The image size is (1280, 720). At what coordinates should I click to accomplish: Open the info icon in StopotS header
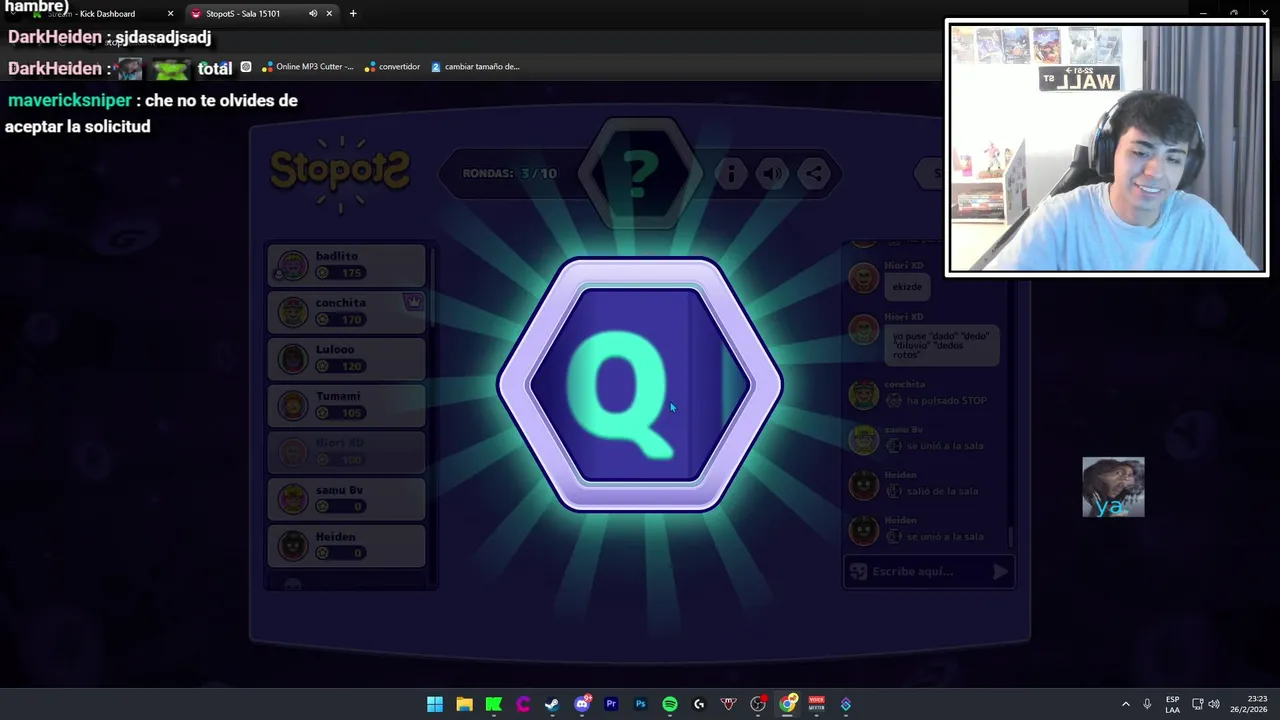tap(731, 174)
